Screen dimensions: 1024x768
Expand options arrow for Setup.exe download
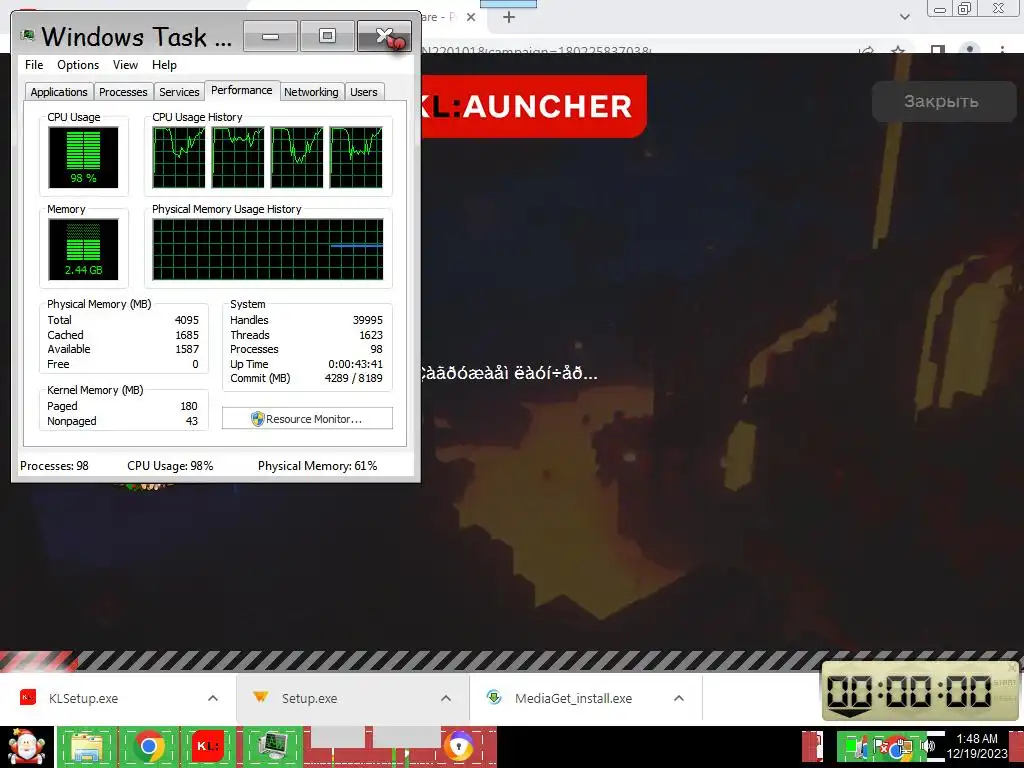(446, 698)
